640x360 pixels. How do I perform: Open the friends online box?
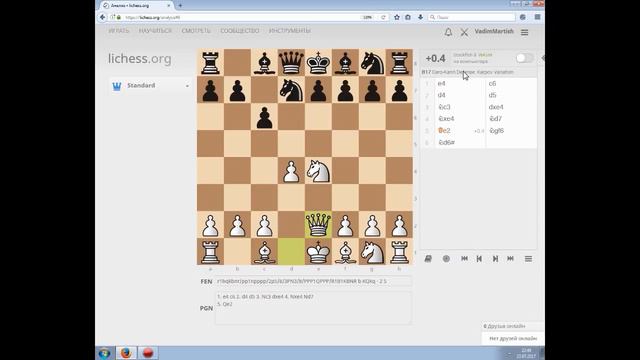[513, 326]
